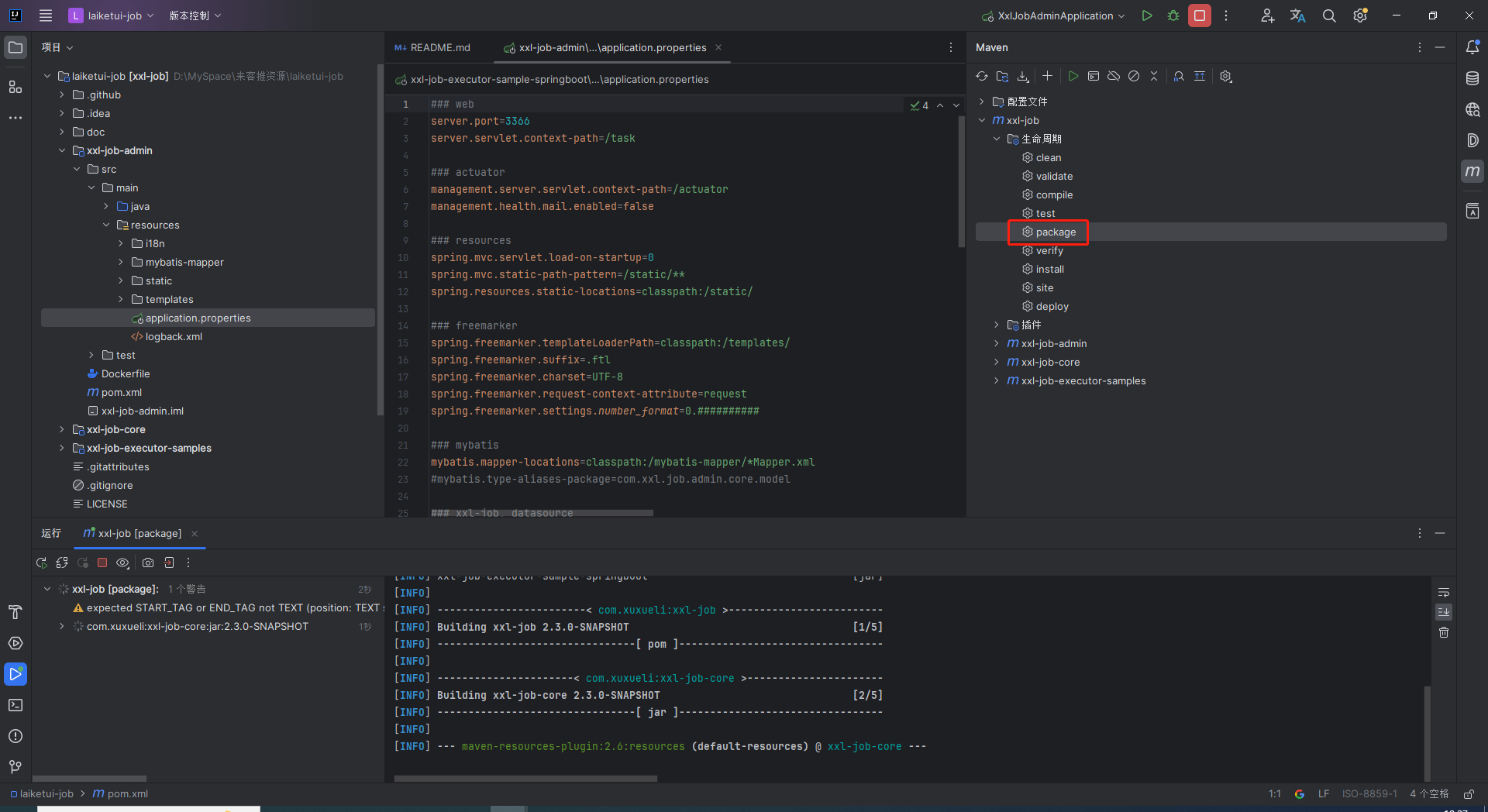Viewport: 1488px width, 812px height.
Task: Expand xxl-job-executor-samples in Maven panel
Action: [997, 380]
